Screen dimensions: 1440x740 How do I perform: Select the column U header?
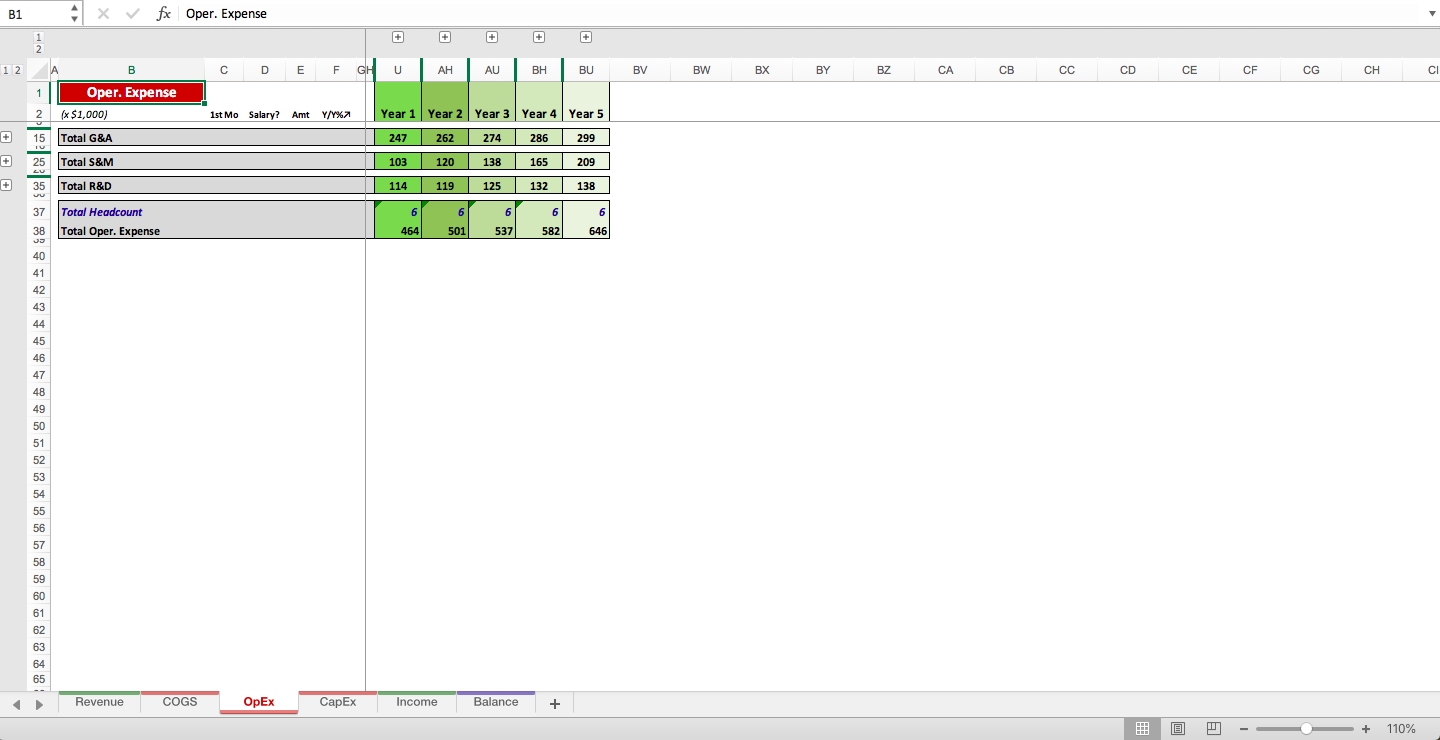point(398,70)
